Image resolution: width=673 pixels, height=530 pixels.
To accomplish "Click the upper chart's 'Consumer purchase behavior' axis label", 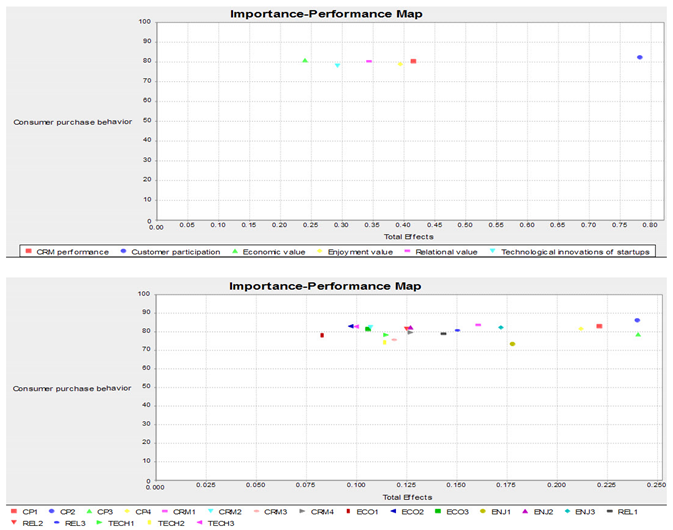I will [73, 122].
